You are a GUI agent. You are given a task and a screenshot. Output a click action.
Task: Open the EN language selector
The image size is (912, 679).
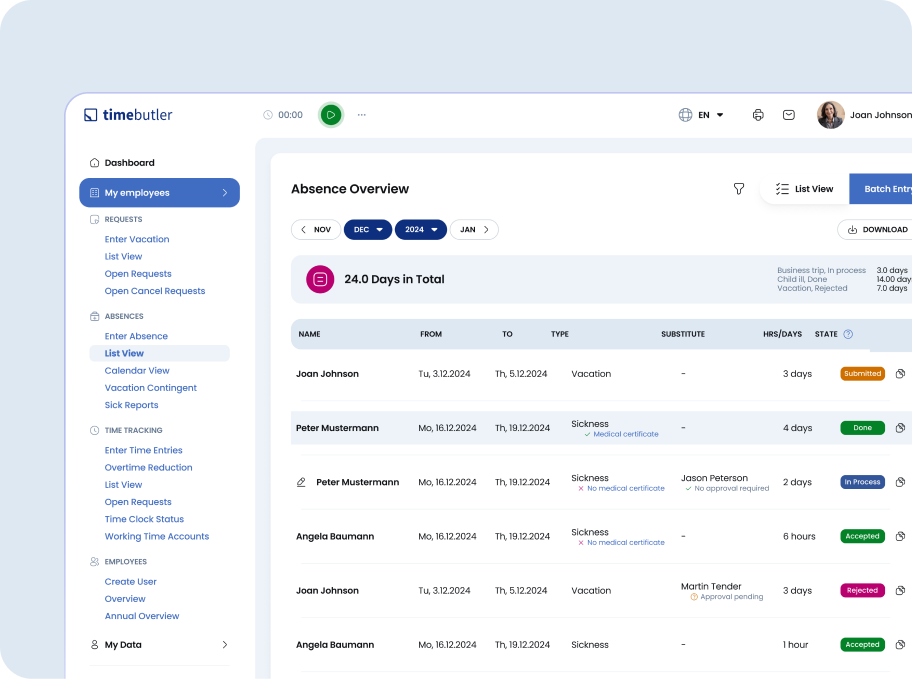click(703, 114)
